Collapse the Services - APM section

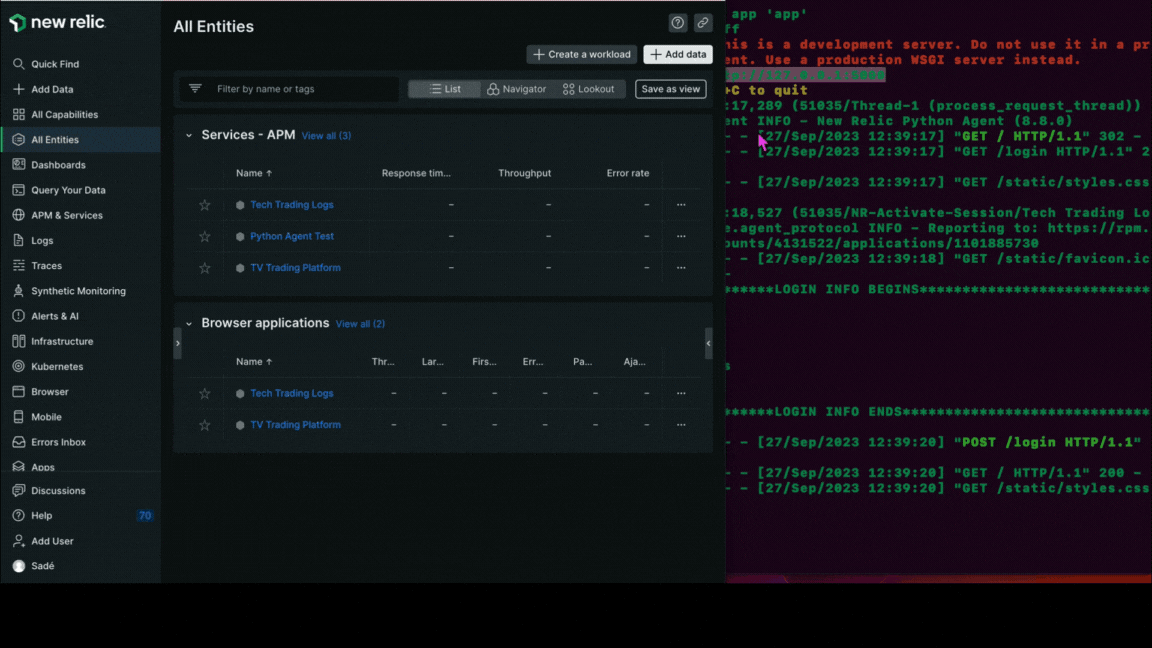[189, 134]
